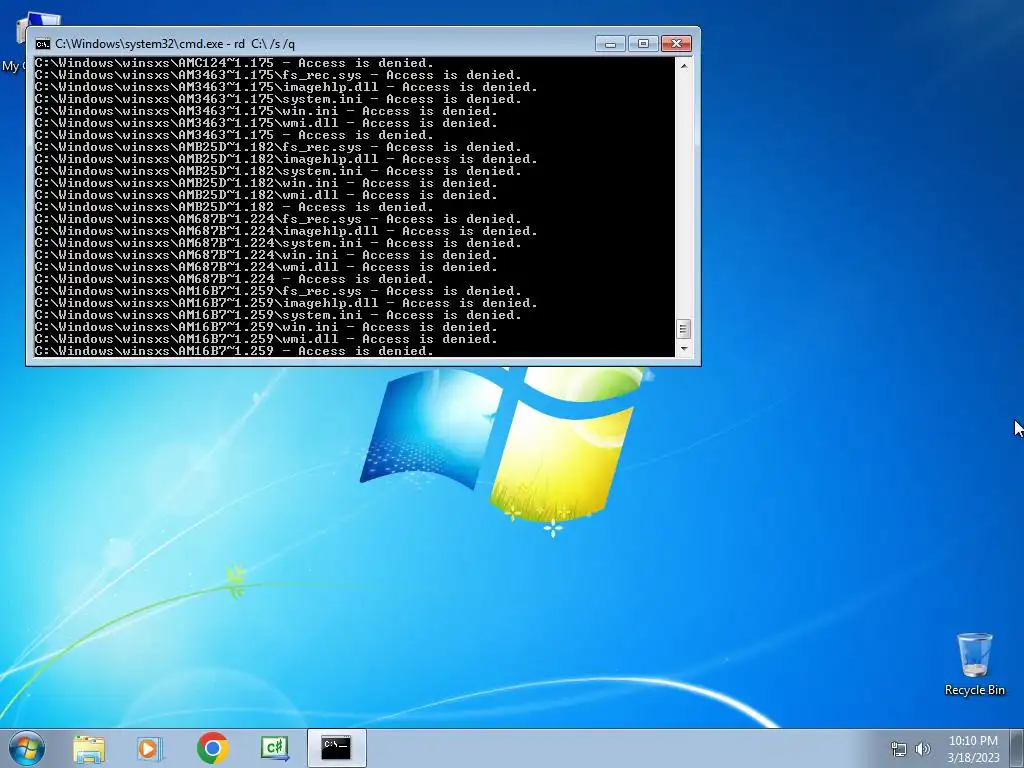1024x768 pixels.
Task: Click line AM687B~1.224\wmi.dll
Action: point(266,267)
